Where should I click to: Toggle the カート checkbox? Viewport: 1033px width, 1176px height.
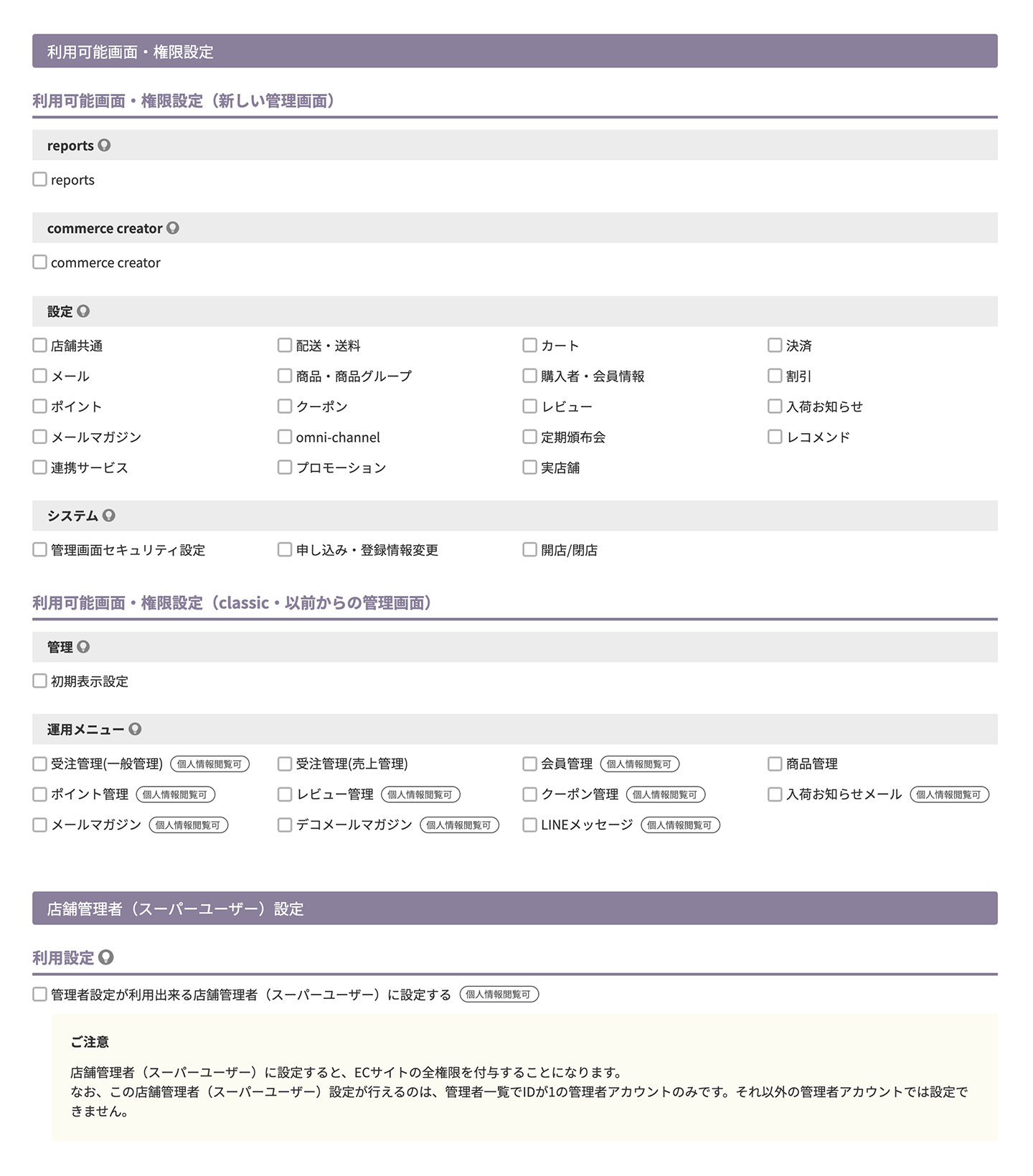530,346
